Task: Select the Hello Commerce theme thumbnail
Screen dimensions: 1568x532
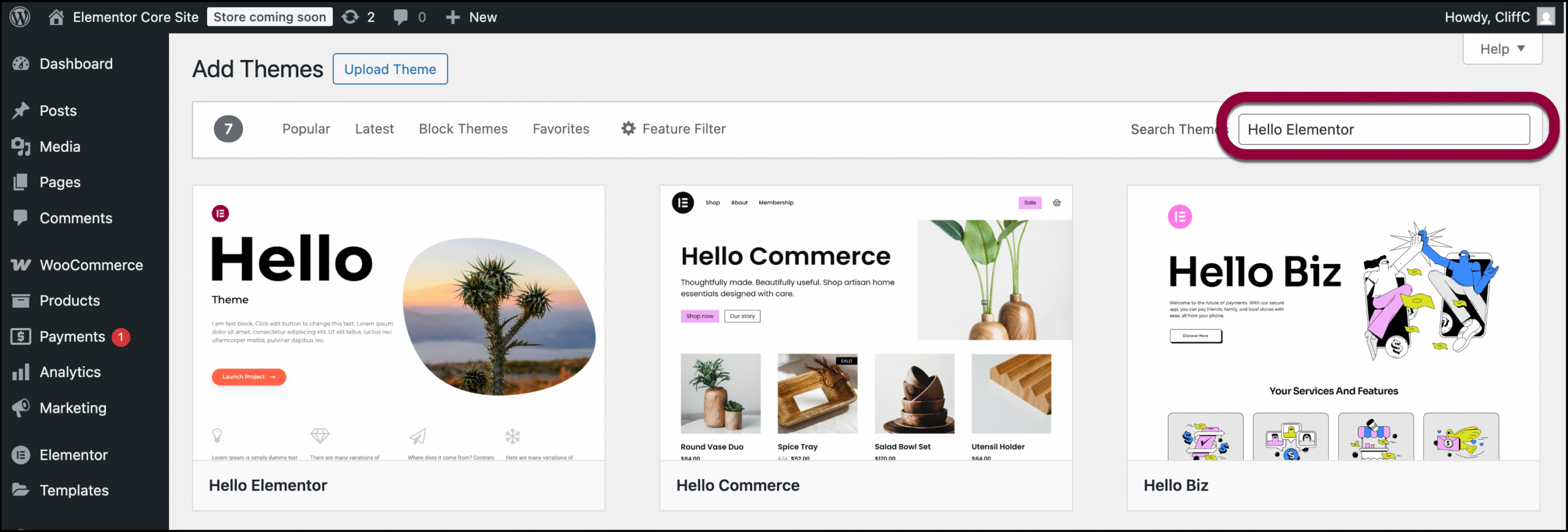Action: click(866, 323)
